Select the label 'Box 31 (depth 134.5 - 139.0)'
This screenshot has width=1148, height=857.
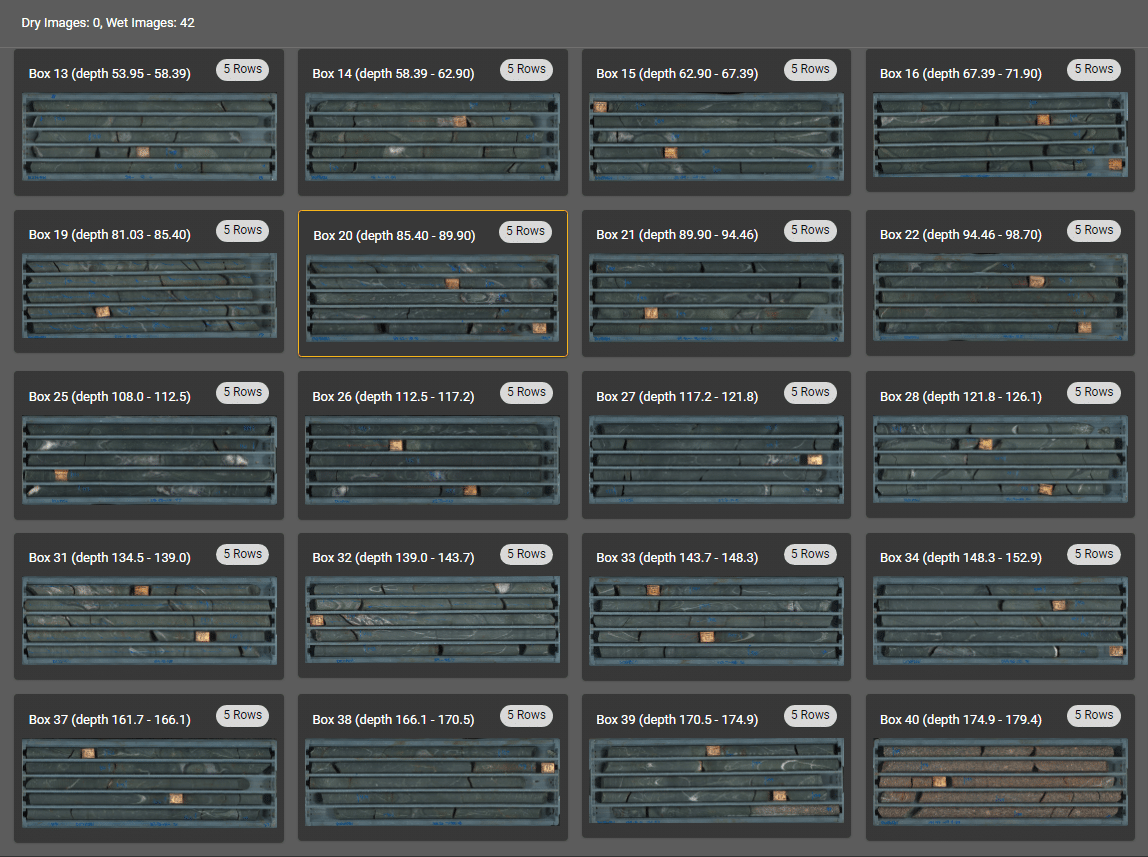[x=110, y=558]
